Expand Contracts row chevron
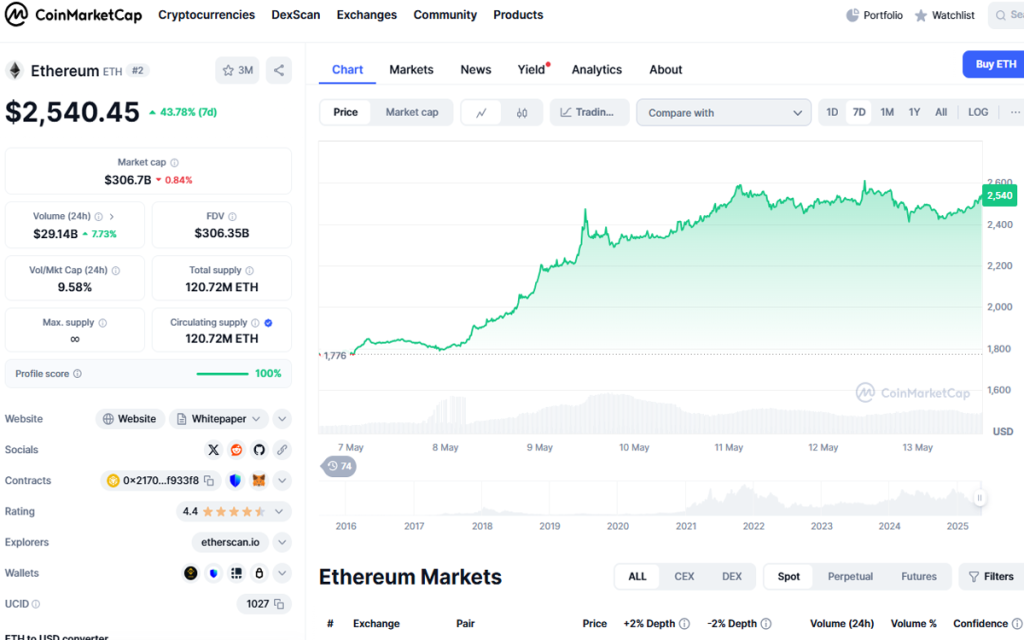This screenshot has width=1024, height=640. (x=282, y=481)
